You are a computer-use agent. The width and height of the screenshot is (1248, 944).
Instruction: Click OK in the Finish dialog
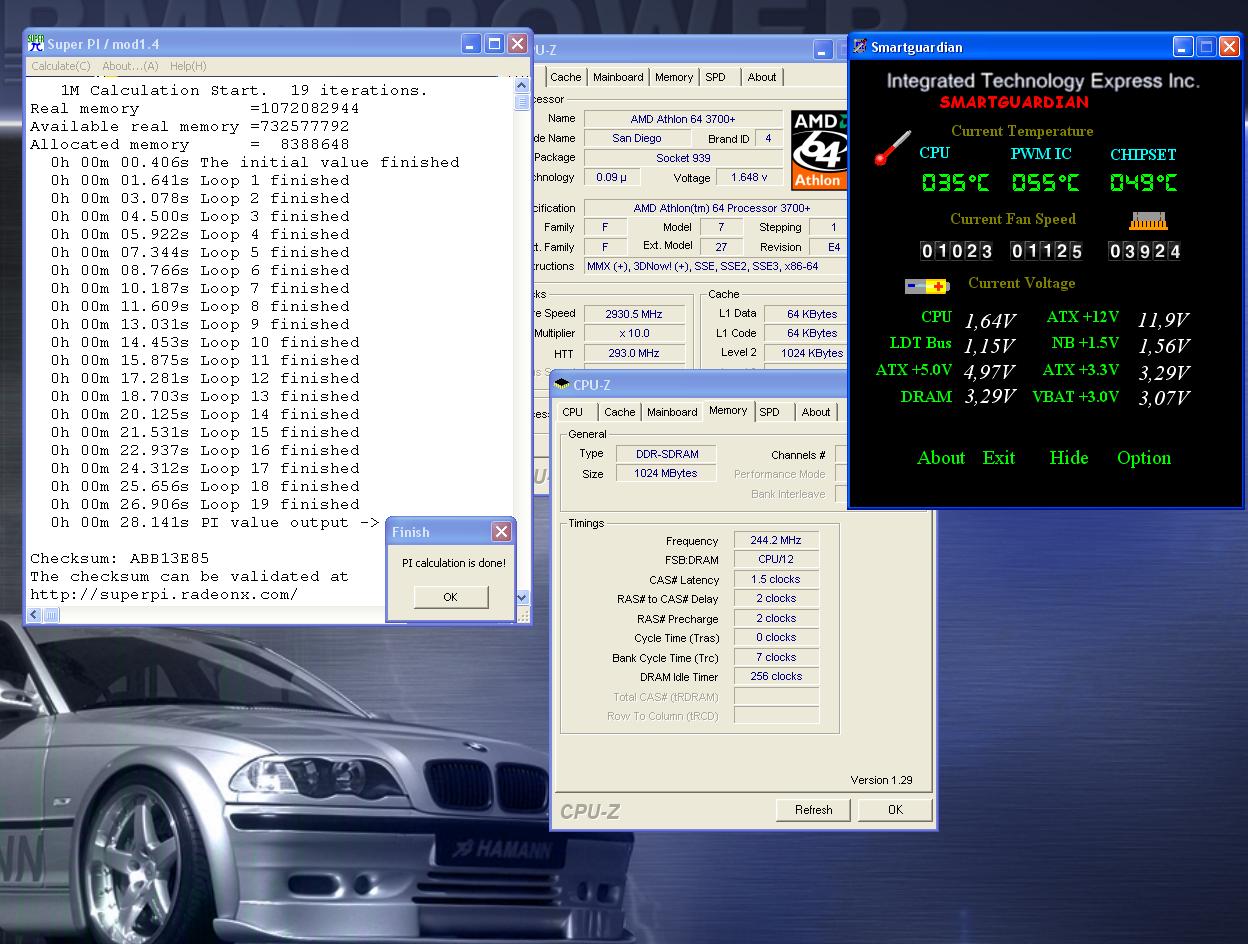click(x=450, y=597)
